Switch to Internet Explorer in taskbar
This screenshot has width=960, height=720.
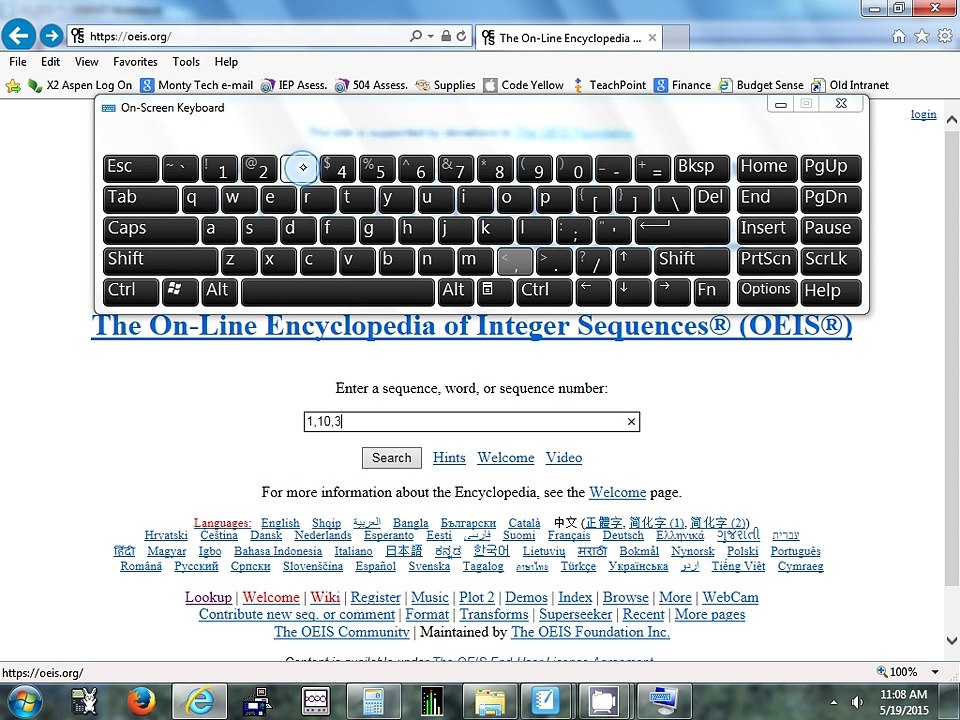pyautogui.click(x=200, y=702)
